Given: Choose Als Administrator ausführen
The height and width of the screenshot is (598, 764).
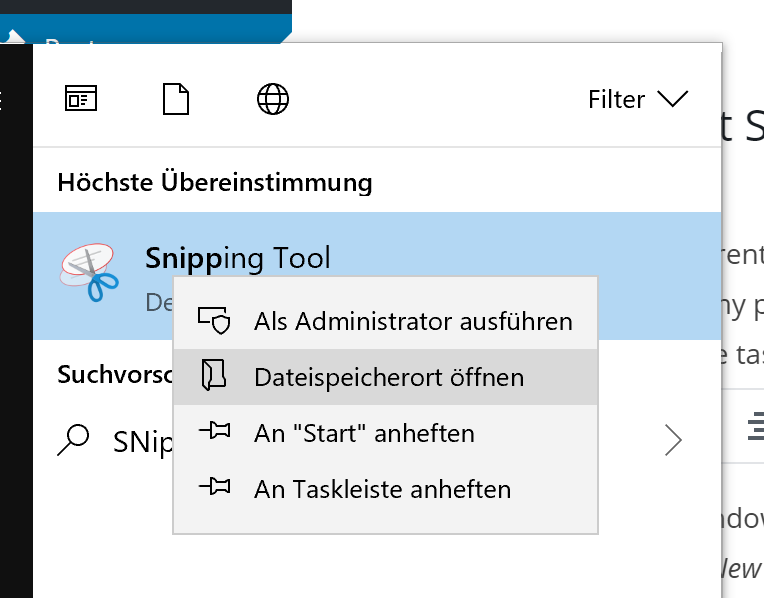Looking at the screenshot, I should [x=385, y=321].
